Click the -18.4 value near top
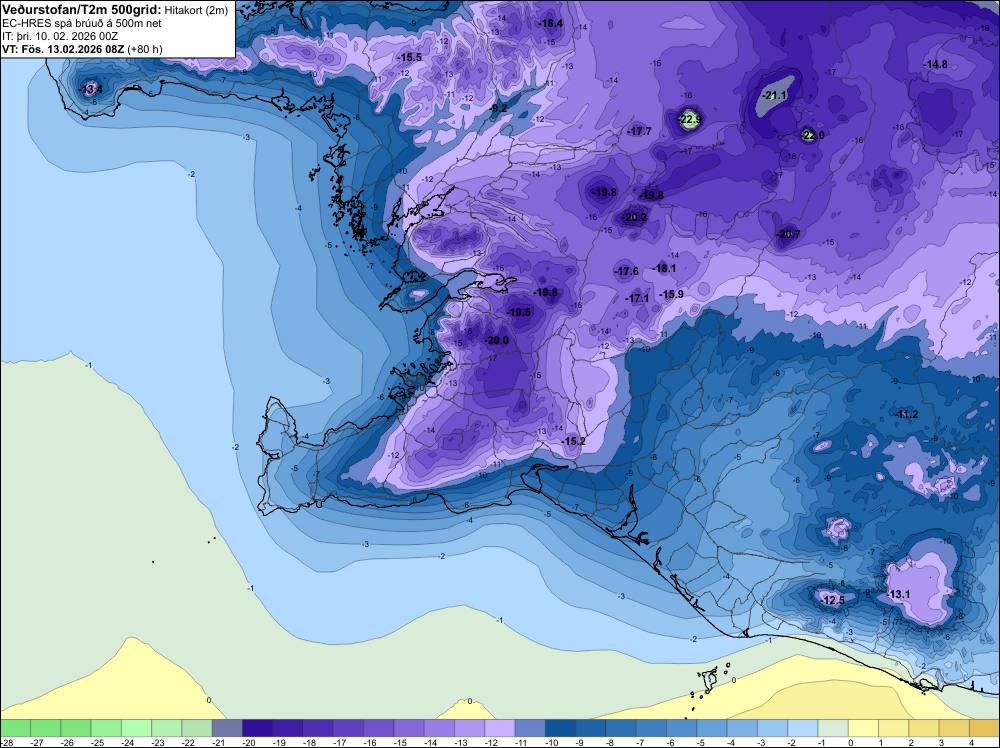The width and height of the screenshot is (1000, 748). pos(550,24)
